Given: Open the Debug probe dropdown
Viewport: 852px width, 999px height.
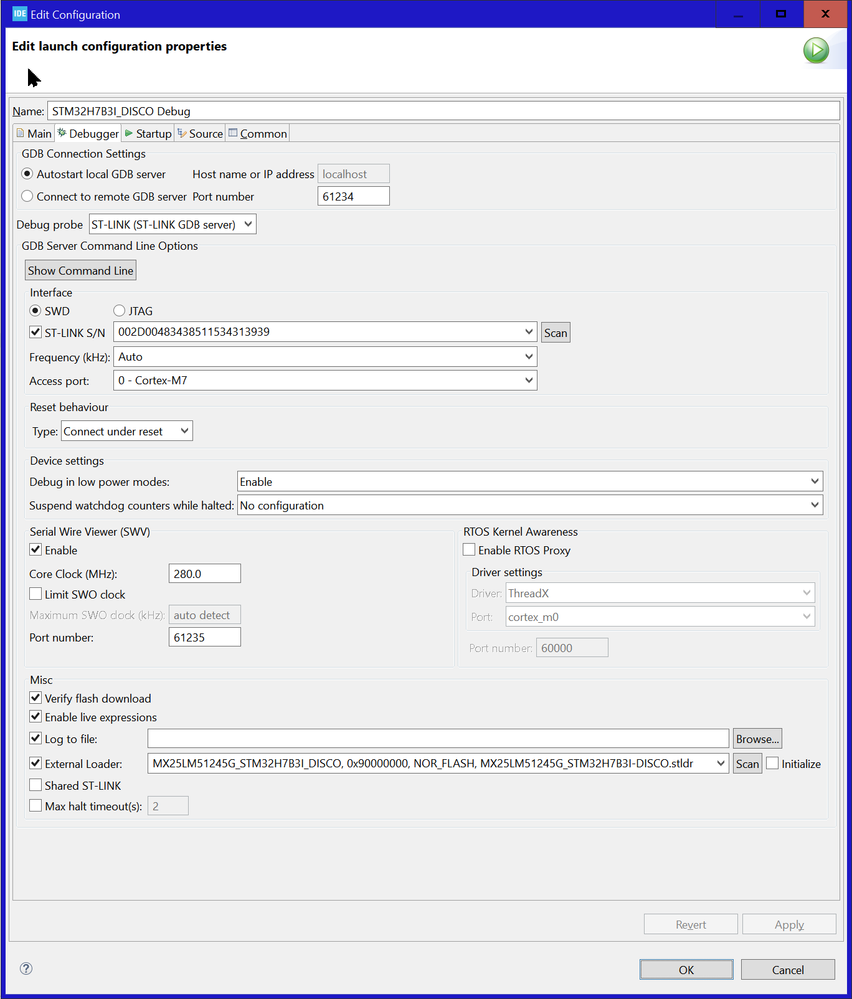Looking at the screenshot, I should pyautogui.click(x=173, y=224).
